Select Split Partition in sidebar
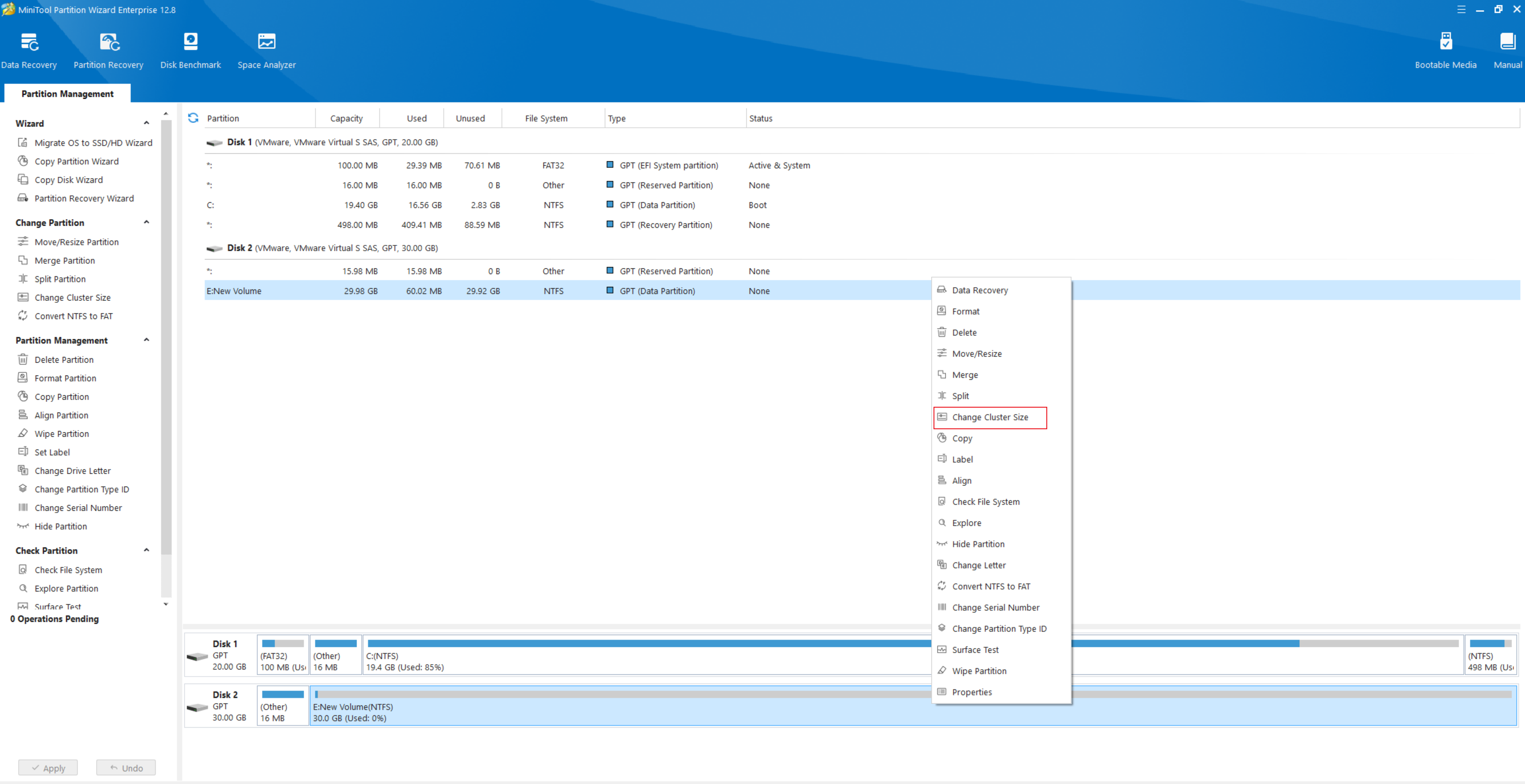This screenshot has width=1525, height=784. 52,279
